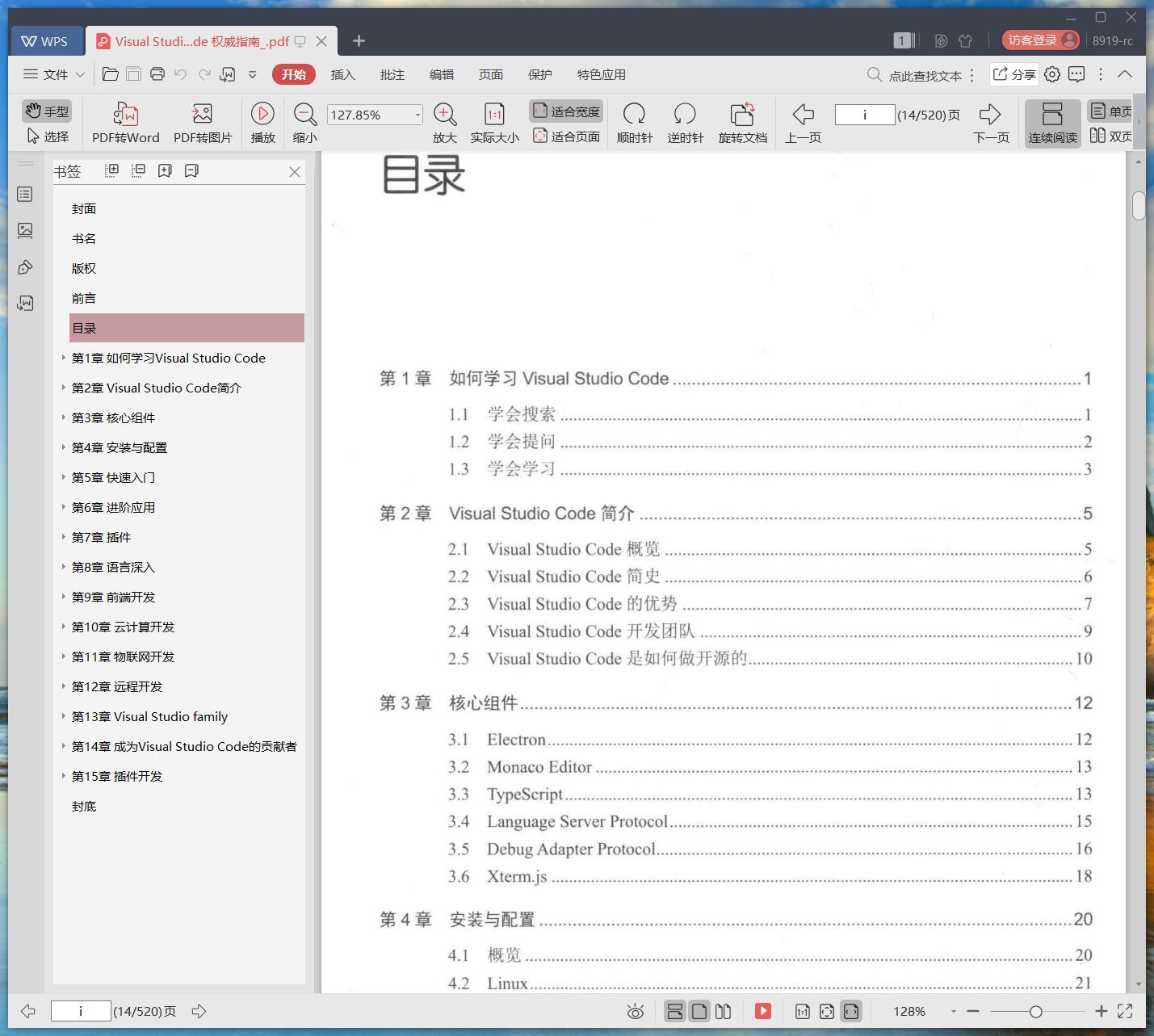Click the undo arrow icon

(180, 74)
